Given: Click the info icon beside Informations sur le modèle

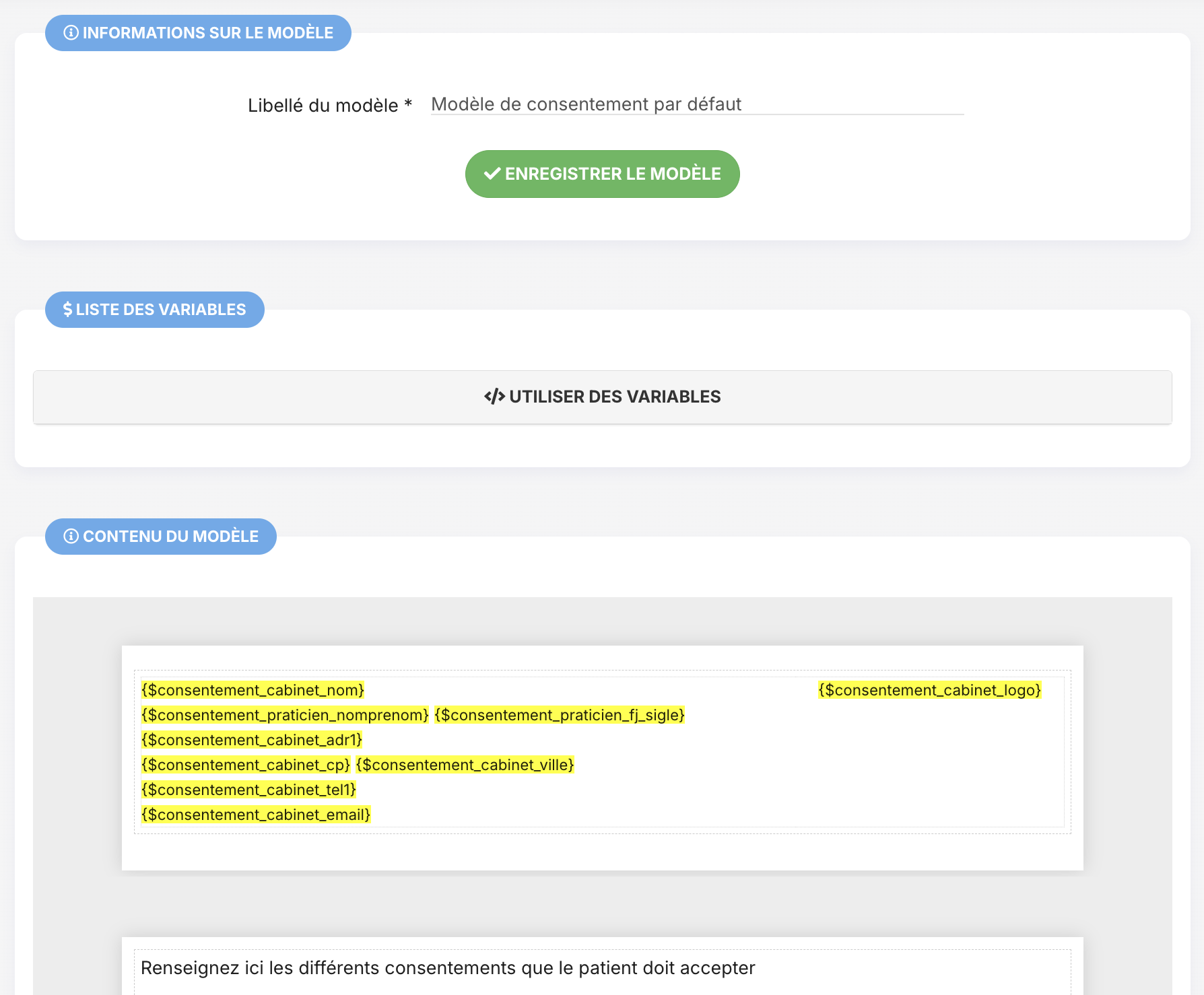Looking at the screenshot, I should 71,33.
